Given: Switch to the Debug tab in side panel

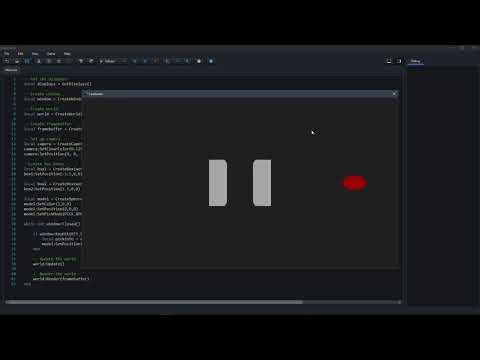Looking at the screenshot, I should pos(415,61).
